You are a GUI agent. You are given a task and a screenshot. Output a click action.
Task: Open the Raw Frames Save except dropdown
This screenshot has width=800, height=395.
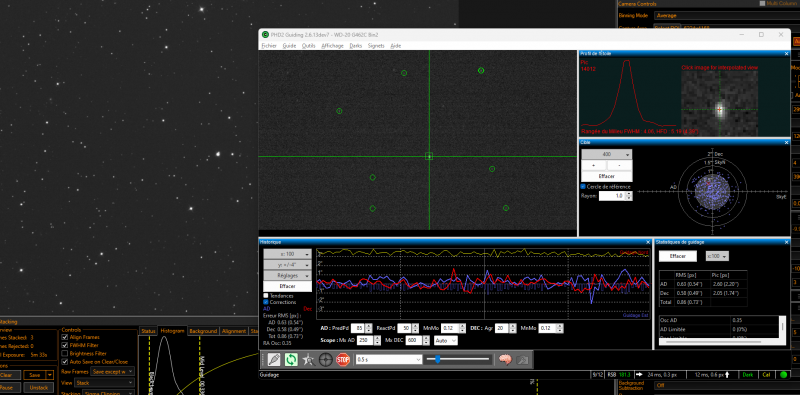pos(113,372)
